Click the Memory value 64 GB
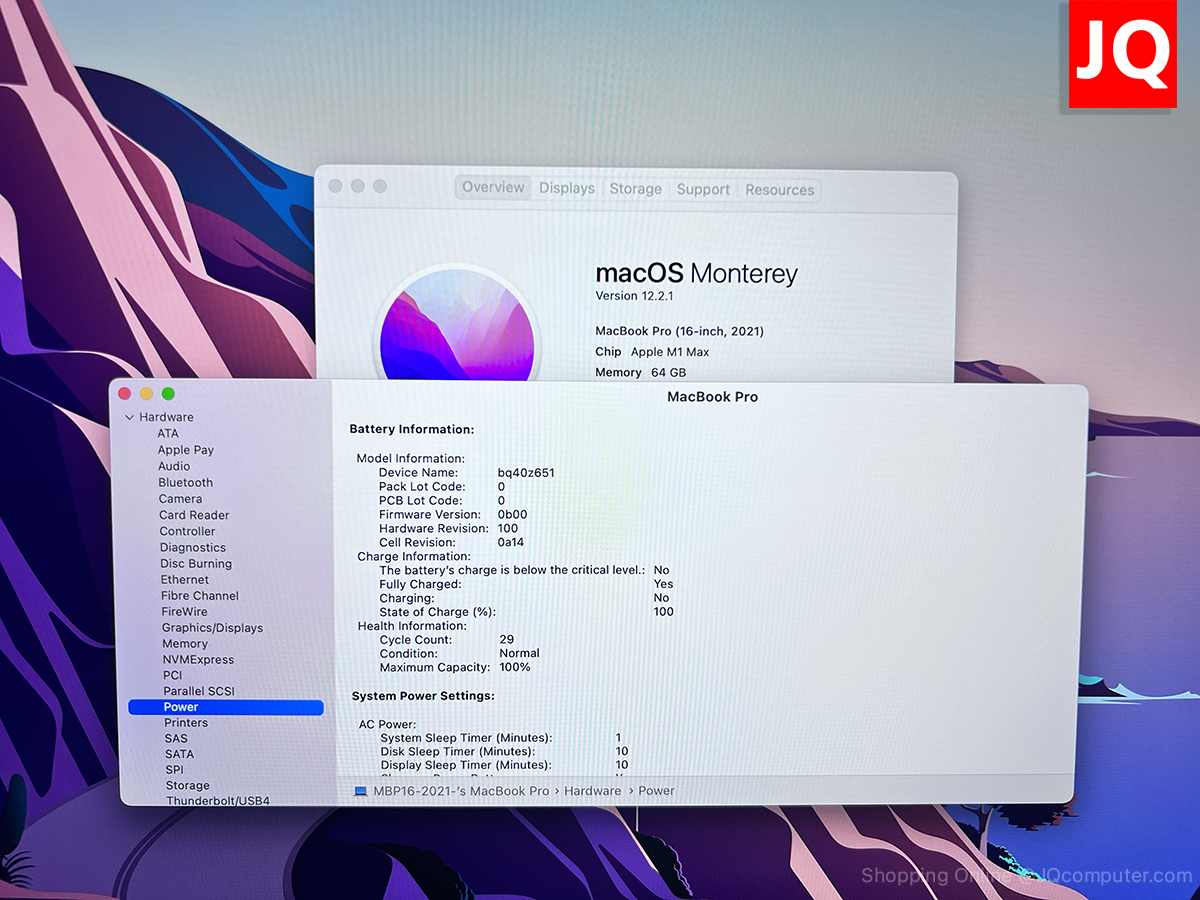1200x900 pixels. pos(669,372)
